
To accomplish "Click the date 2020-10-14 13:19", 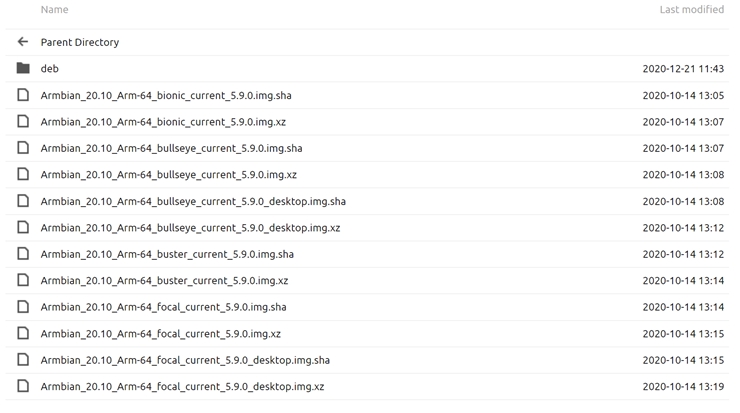I will (x=683, y=387).
